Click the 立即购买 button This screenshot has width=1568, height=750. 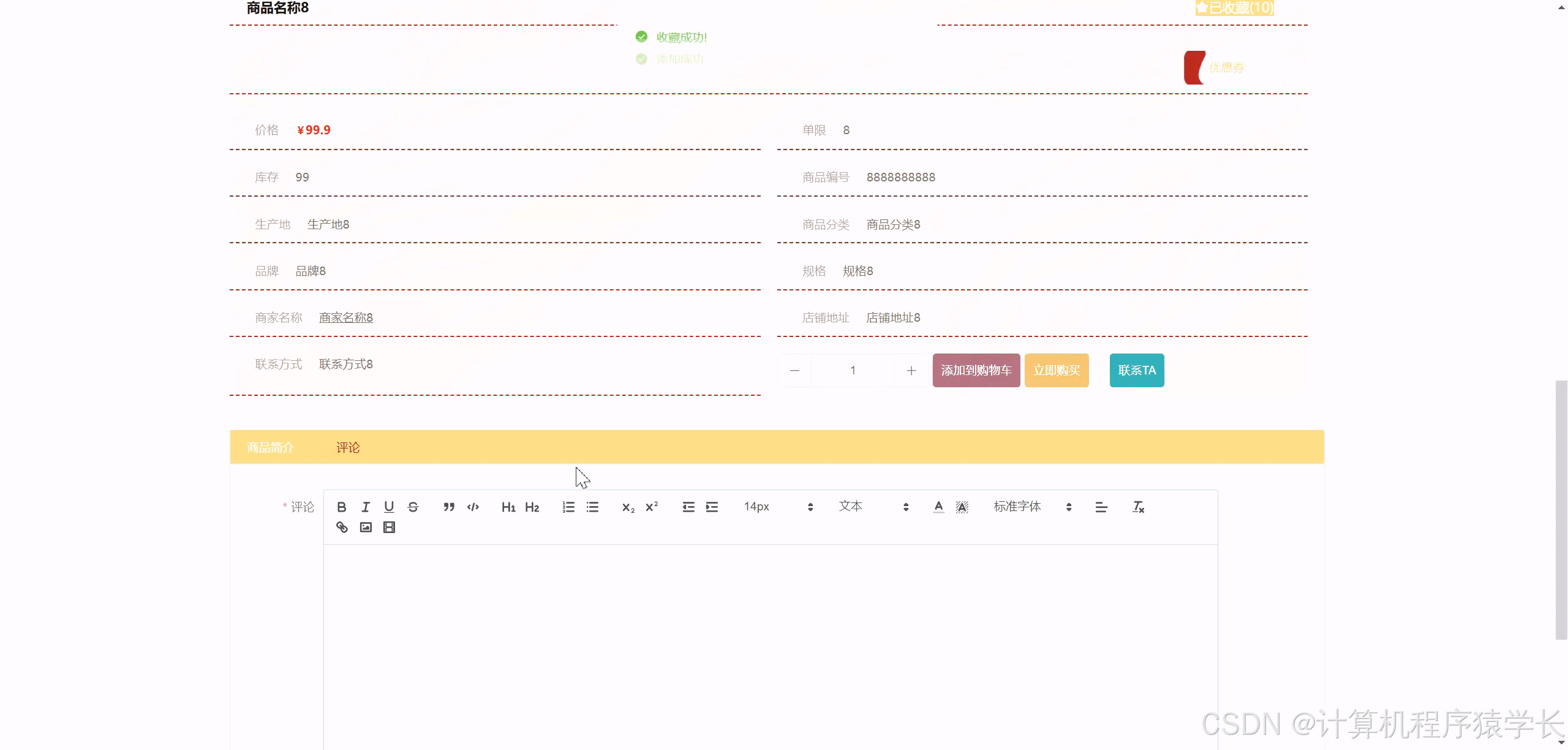click(1057, 370)
